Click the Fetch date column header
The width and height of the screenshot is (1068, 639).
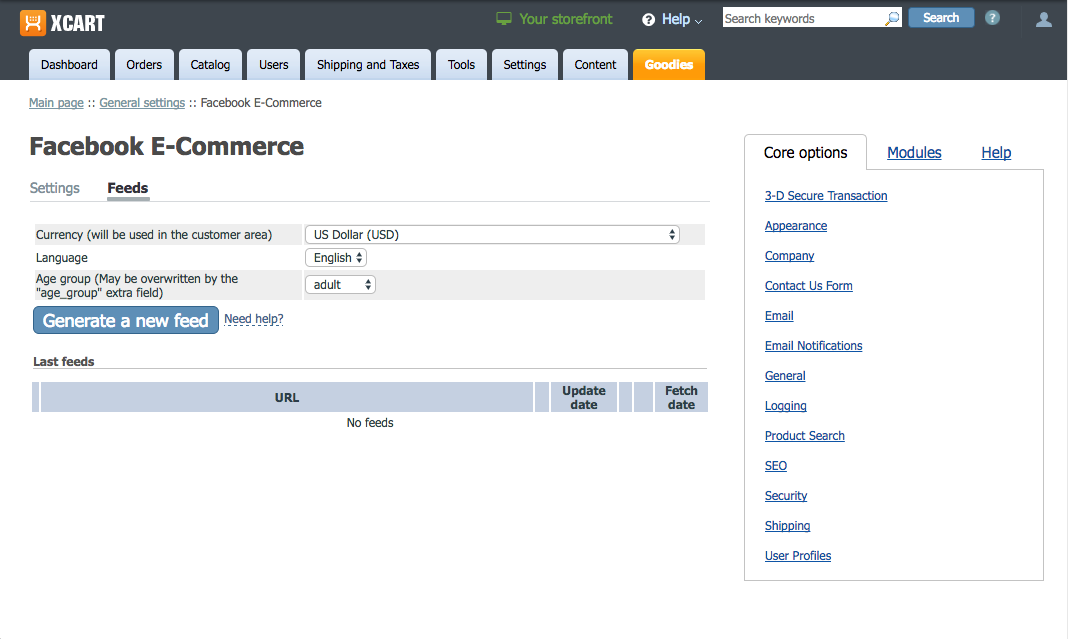(681, 397)
